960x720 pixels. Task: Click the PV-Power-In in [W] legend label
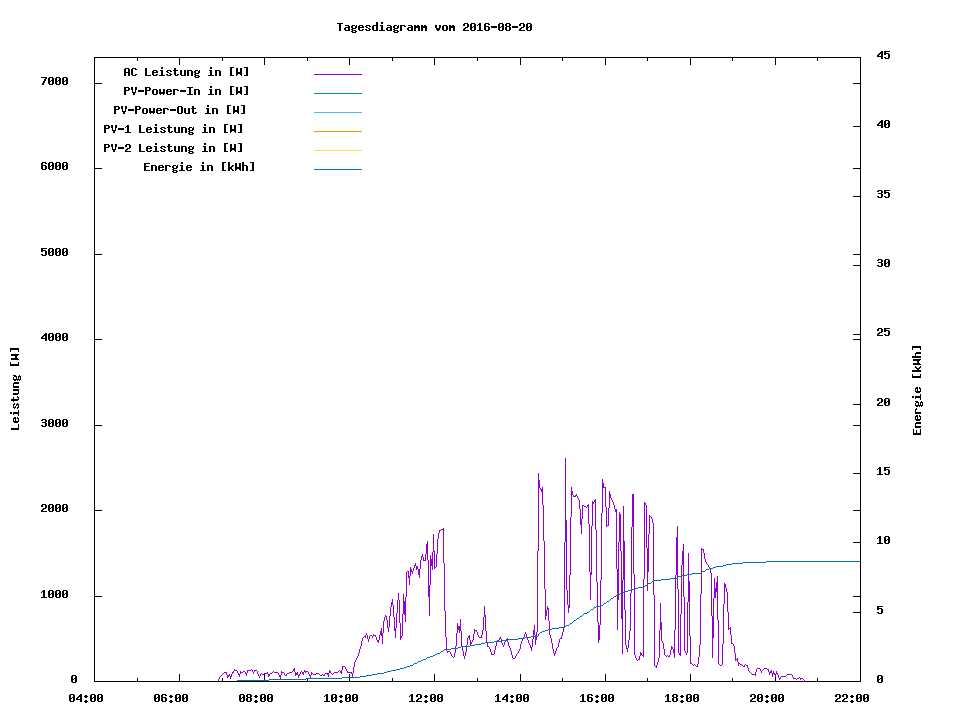pos(186,91)
